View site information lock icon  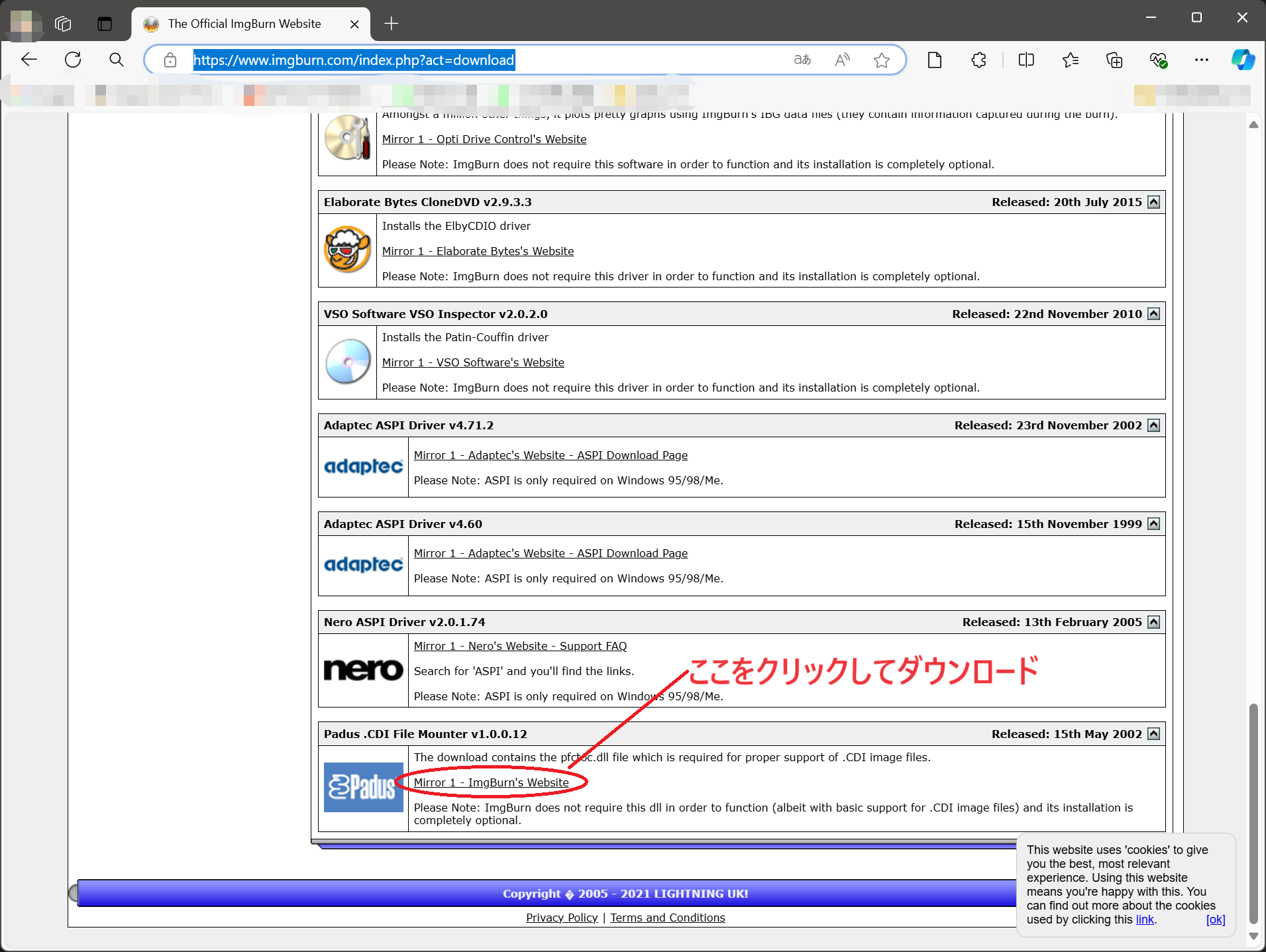tap(170, 60)
